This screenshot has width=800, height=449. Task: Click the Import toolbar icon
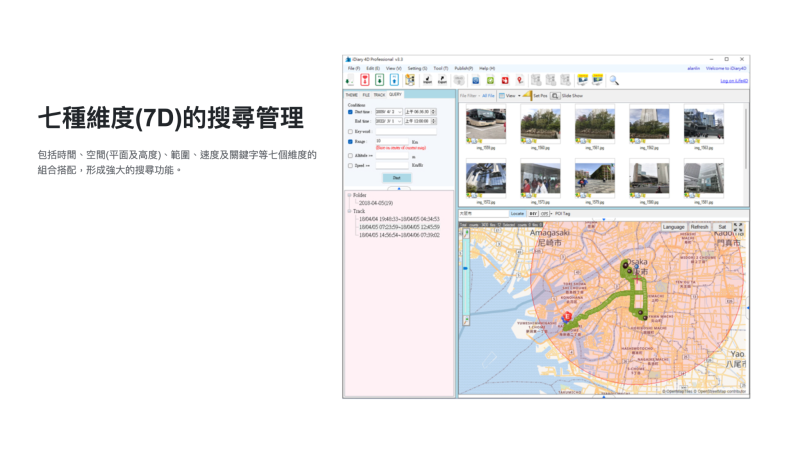(x=428, y=80)
